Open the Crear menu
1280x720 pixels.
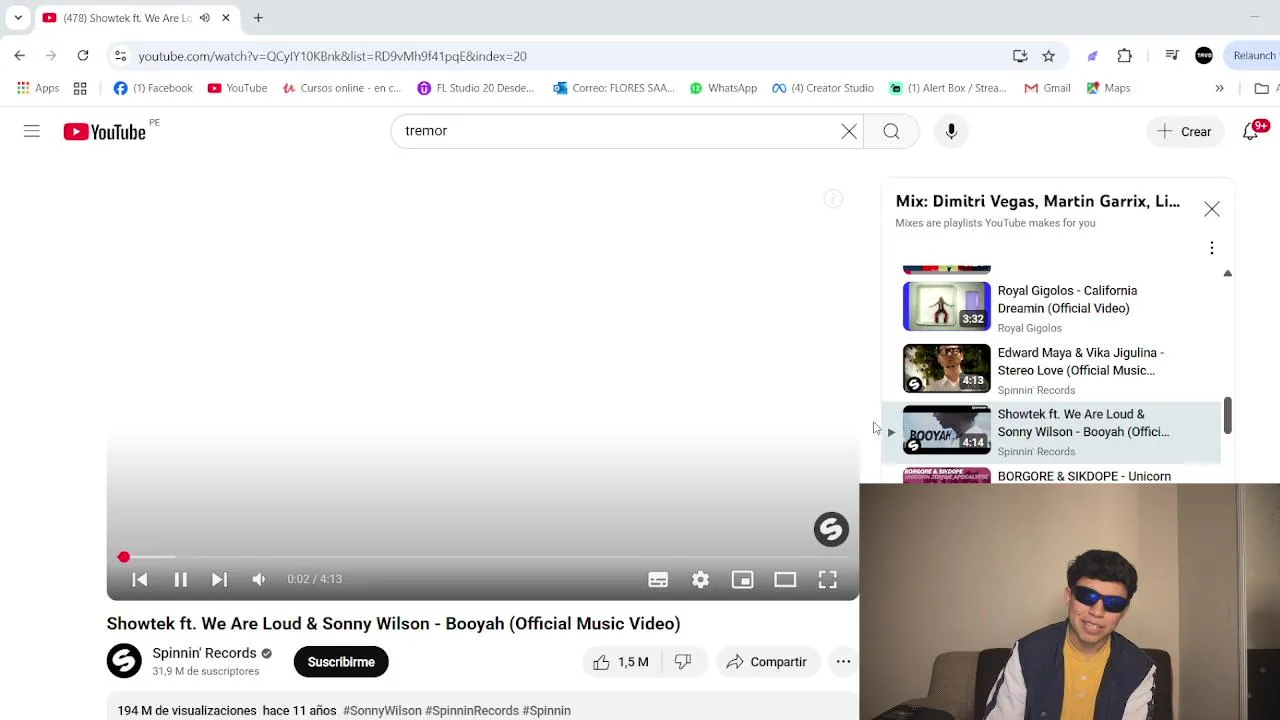pyautogui.click(x=1184, y=131)
